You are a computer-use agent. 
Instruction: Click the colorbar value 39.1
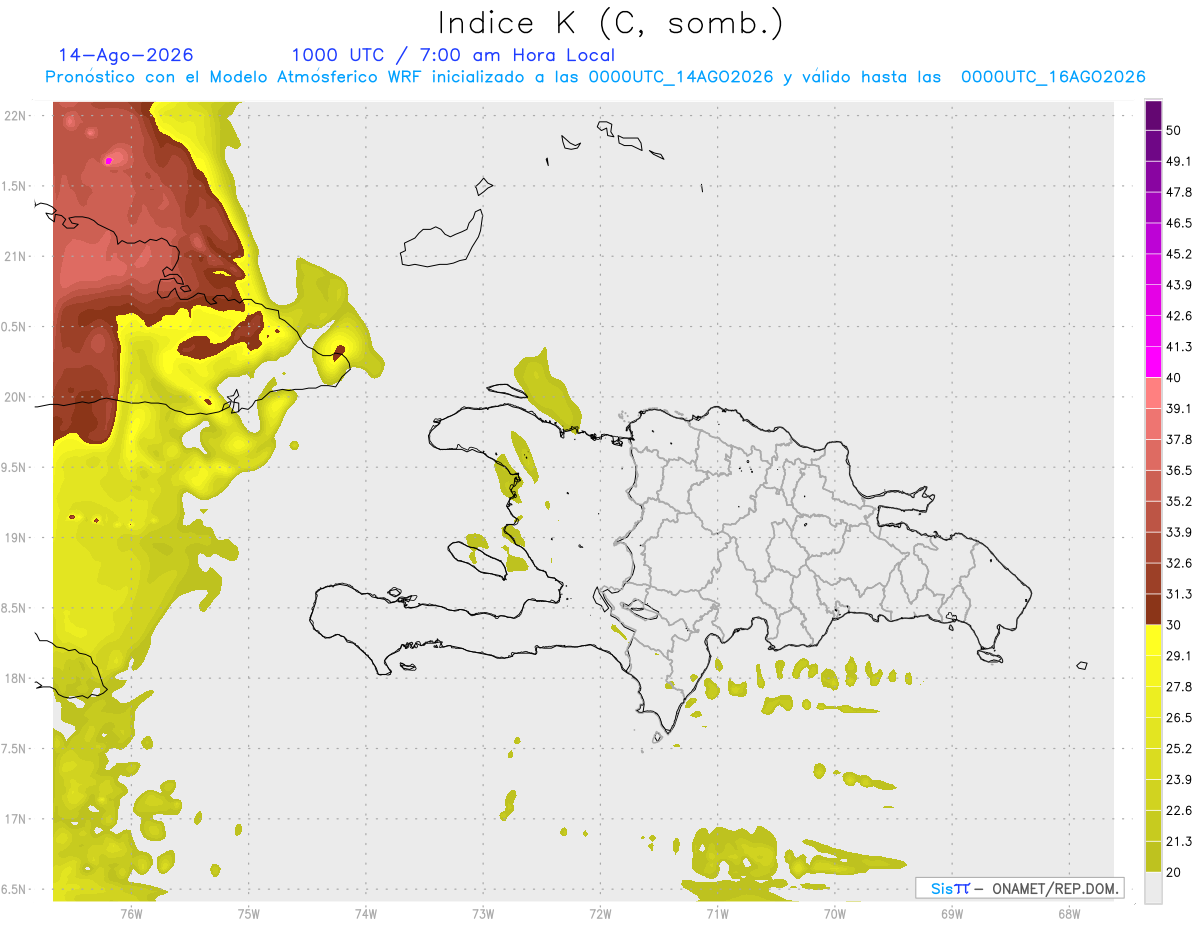point(1179,408)
